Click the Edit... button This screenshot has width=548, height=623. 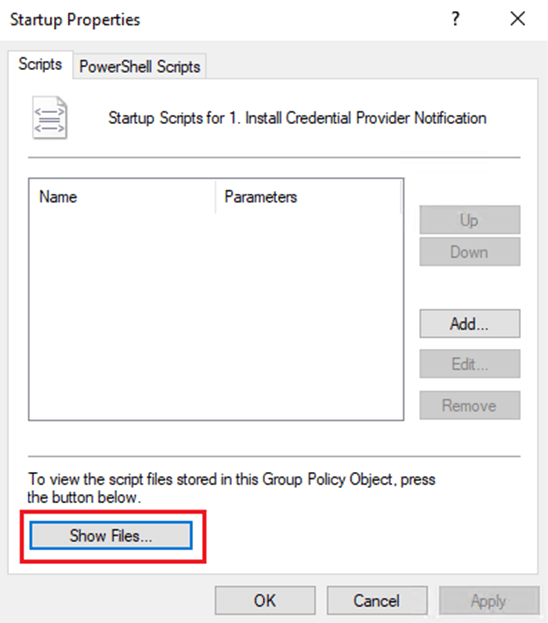pos(469,364)
